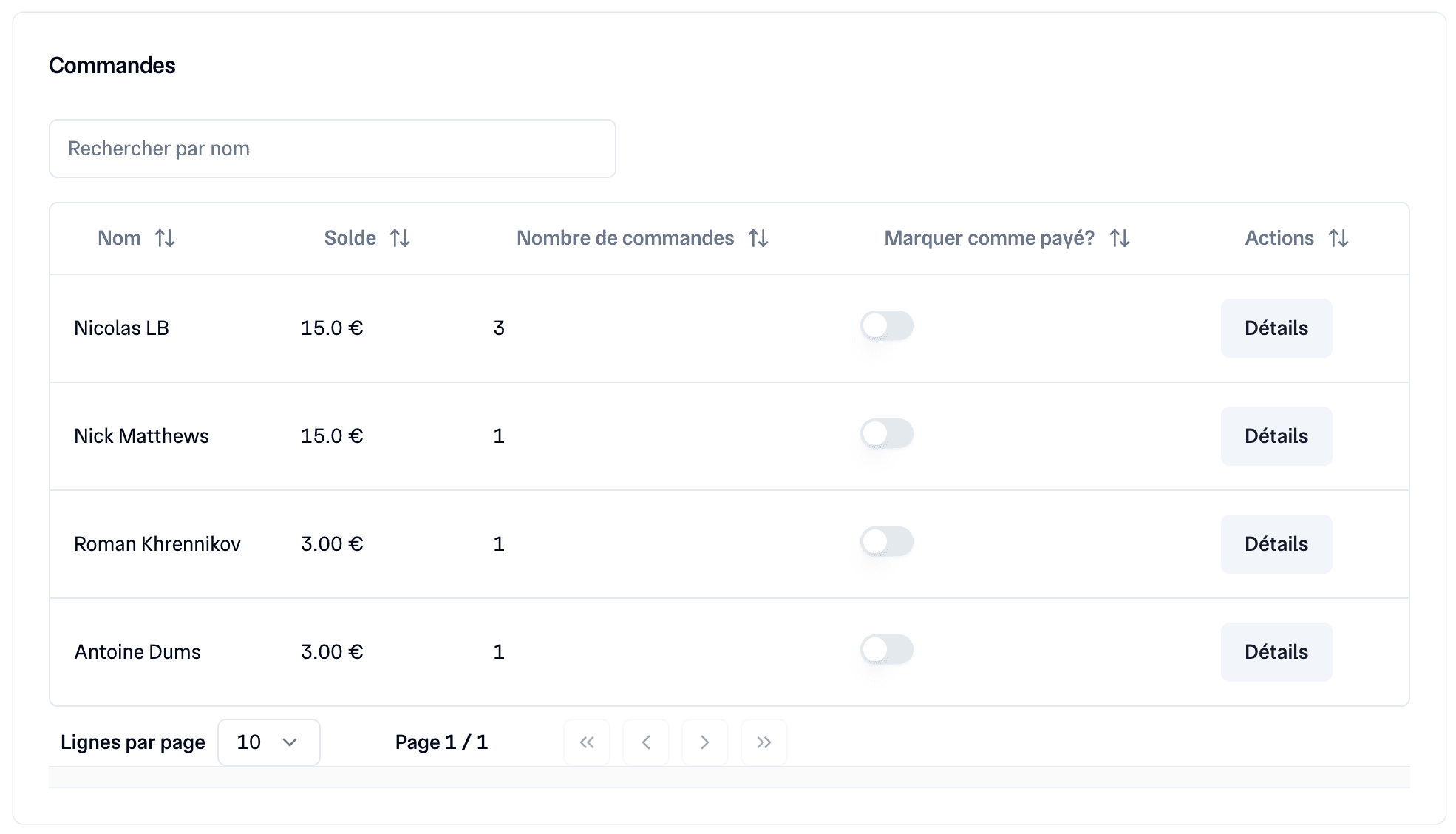Open the Lignes par page dropdown
The width and height of the screenshot is (1456, 834).
(268, 742)
